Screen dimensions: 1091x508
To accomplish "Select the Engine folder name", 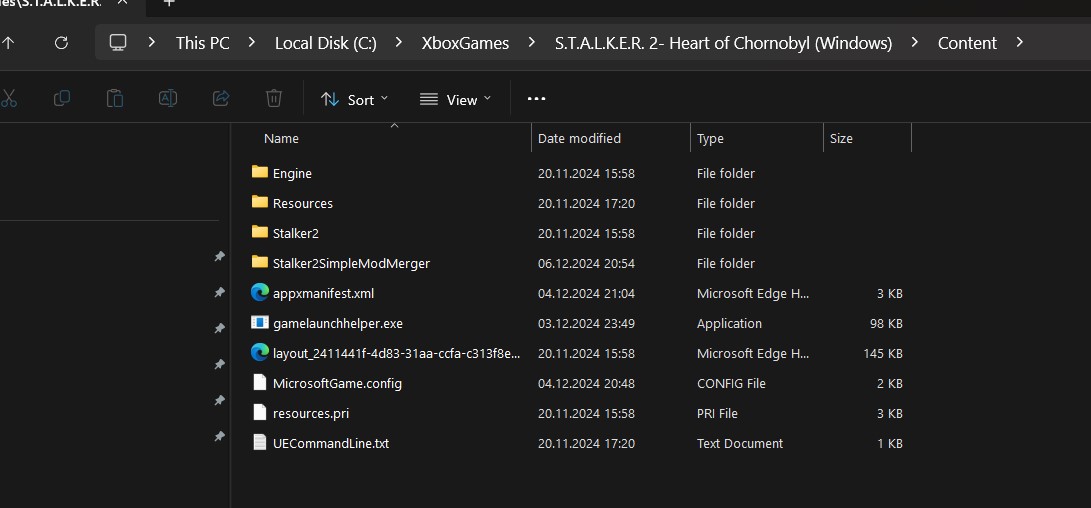I will click(292, 173).
